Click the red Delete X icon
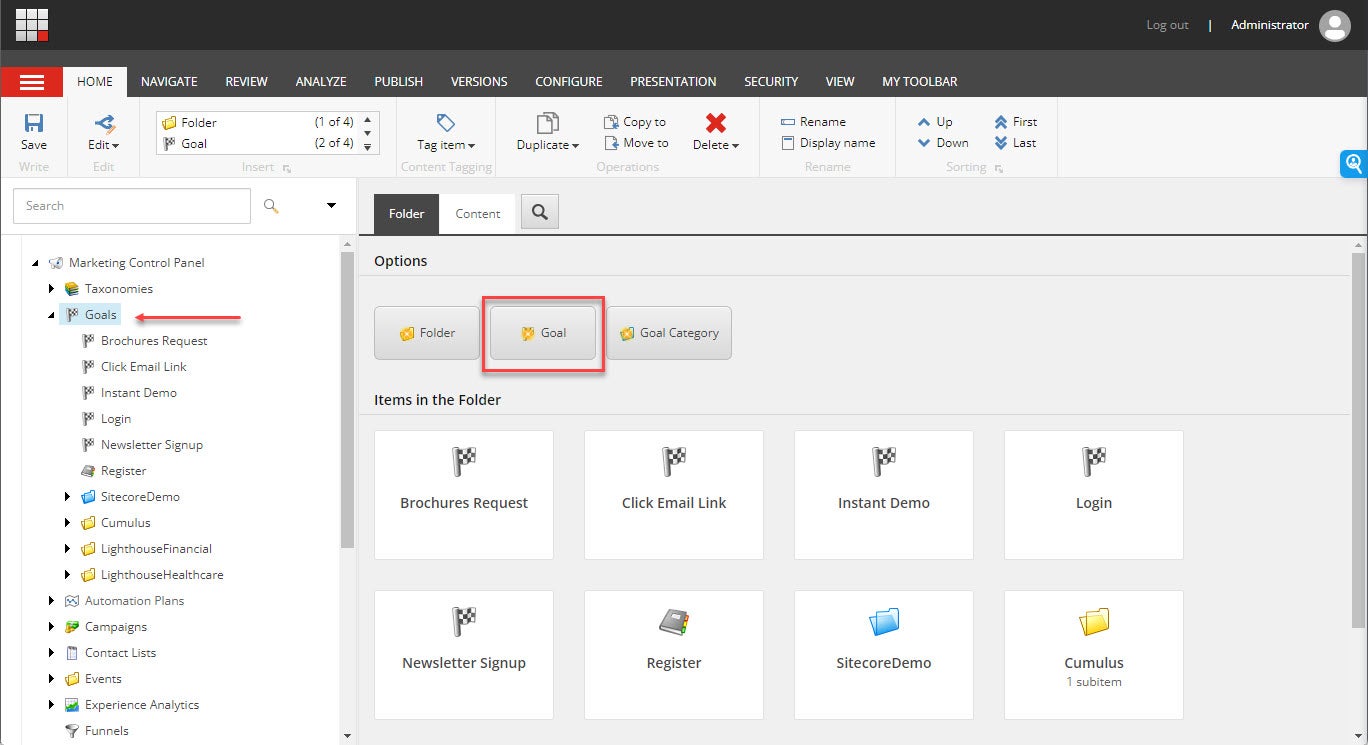This screenshot has height=745, width=1368. coord(715,123)
